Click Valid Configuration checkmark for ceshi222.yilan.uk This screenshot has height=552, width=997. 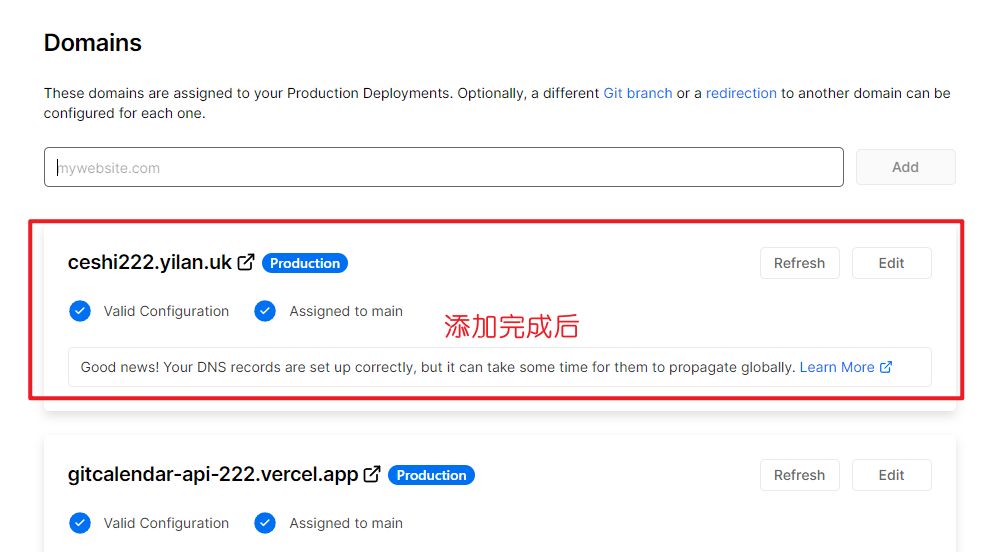[80, 311]
